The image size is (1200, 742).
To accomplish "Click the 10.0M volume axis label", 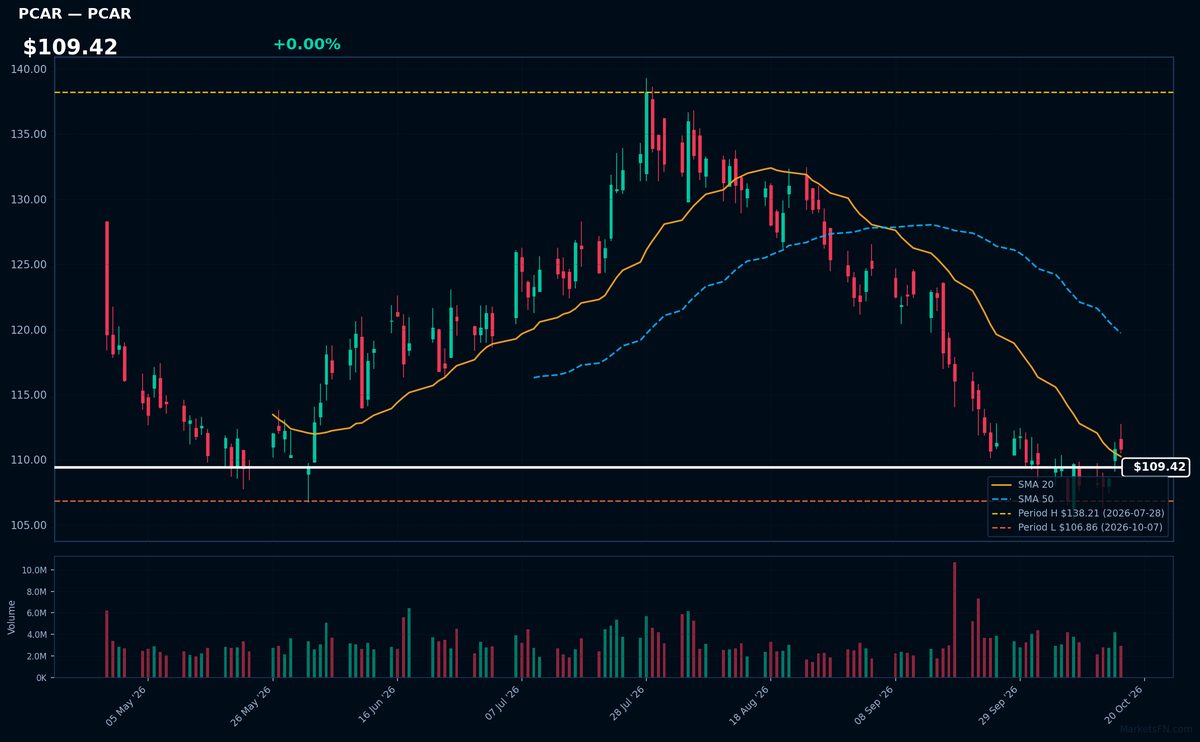I will [x=34, y=570].
